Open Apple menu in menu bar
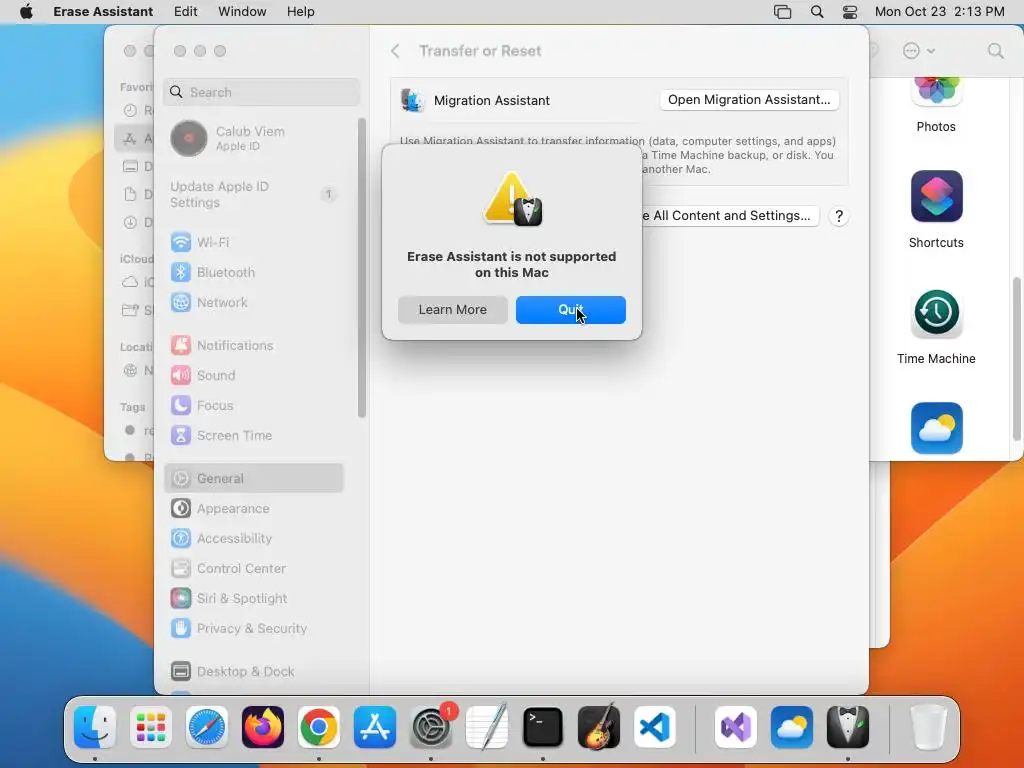Viewport: 1024px width, 768px height. tap(26, 12)
